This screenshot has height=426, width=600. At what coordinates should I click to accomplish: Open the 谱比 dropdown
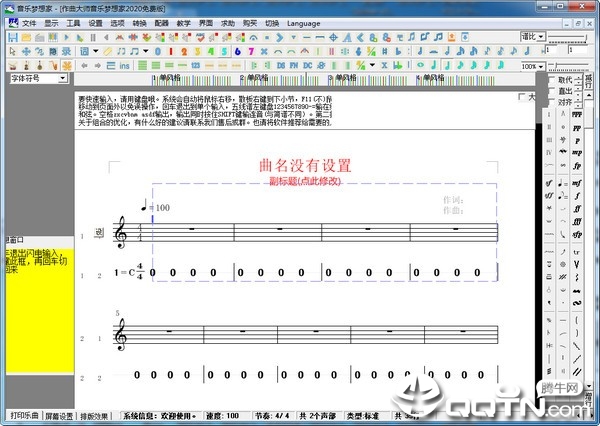click(x=541, y=37)
